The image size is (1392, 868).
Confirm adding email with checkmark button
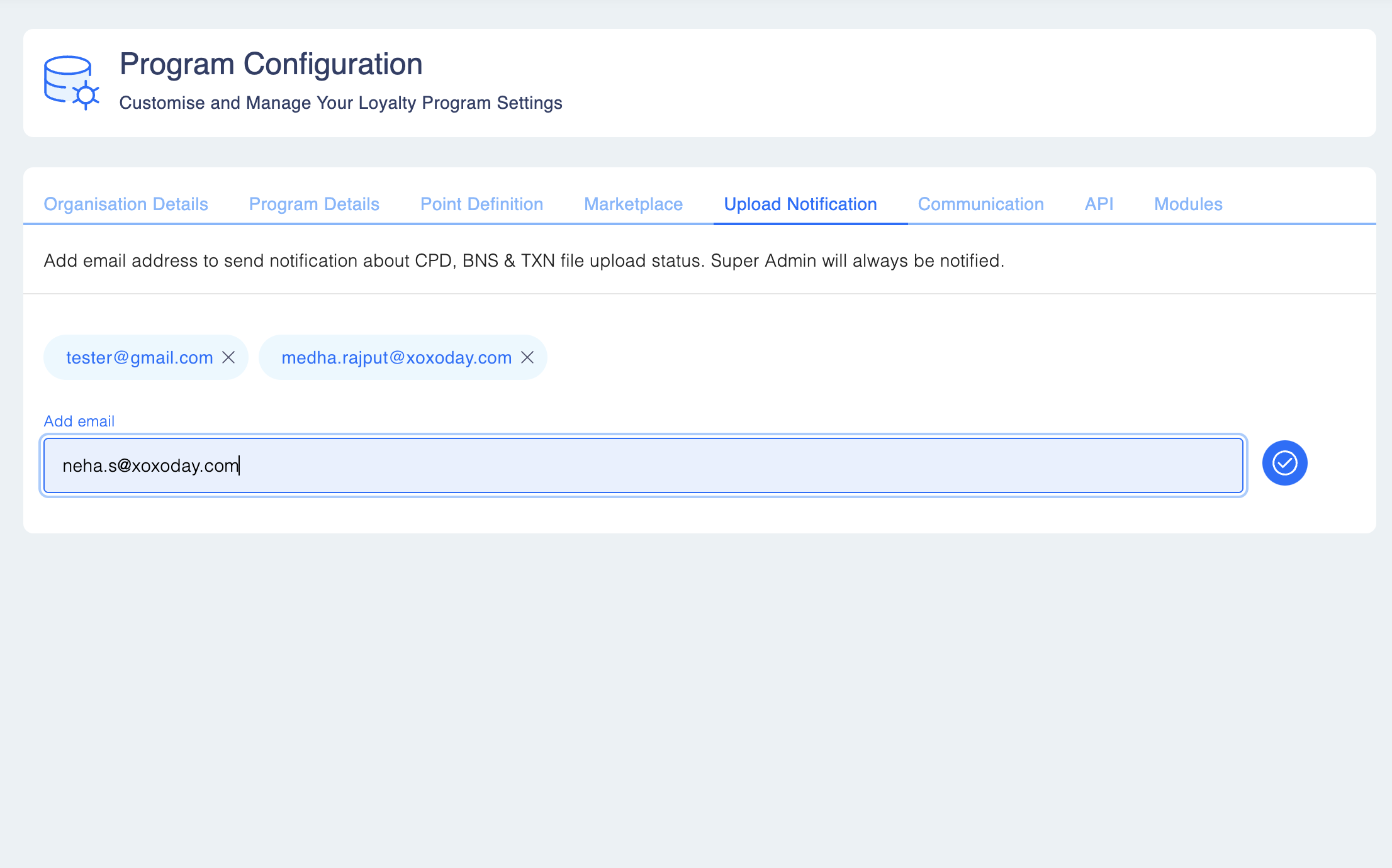(x=1284, y=463)
